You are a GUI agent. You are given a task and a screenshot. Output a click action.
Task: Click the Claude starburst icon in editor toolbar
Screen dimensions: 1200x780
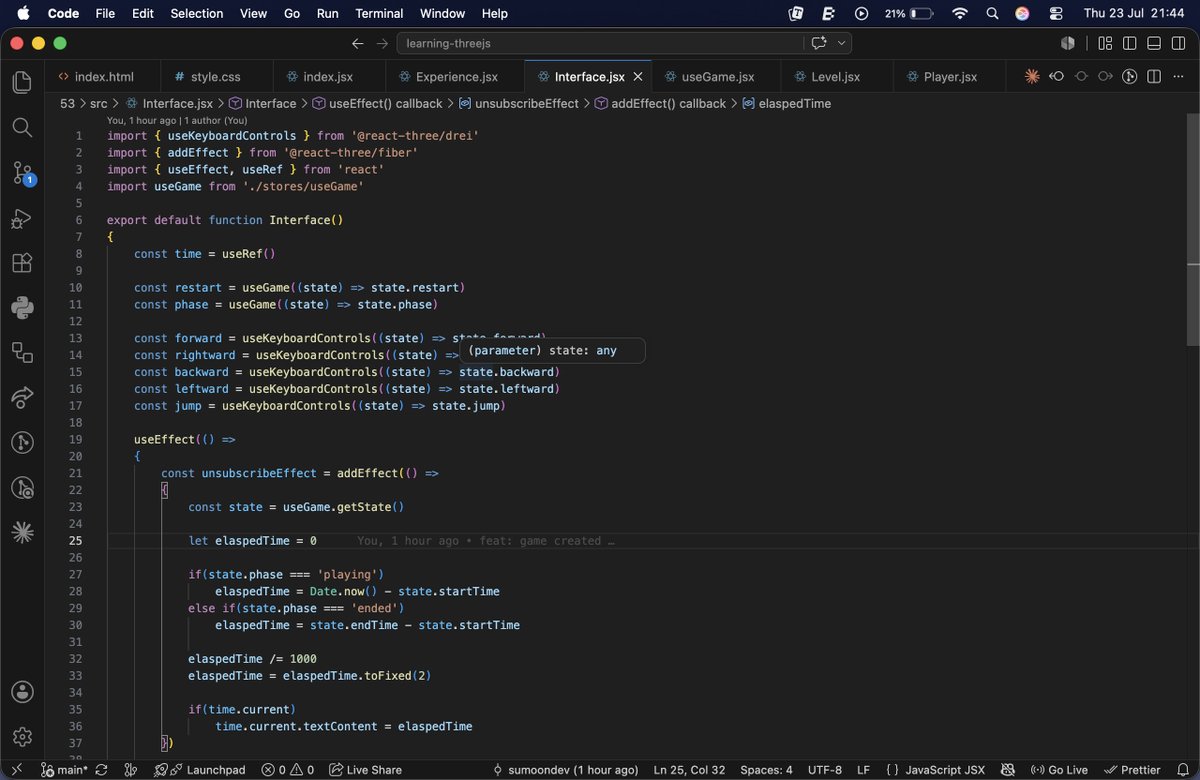[x=1032, y=77]
